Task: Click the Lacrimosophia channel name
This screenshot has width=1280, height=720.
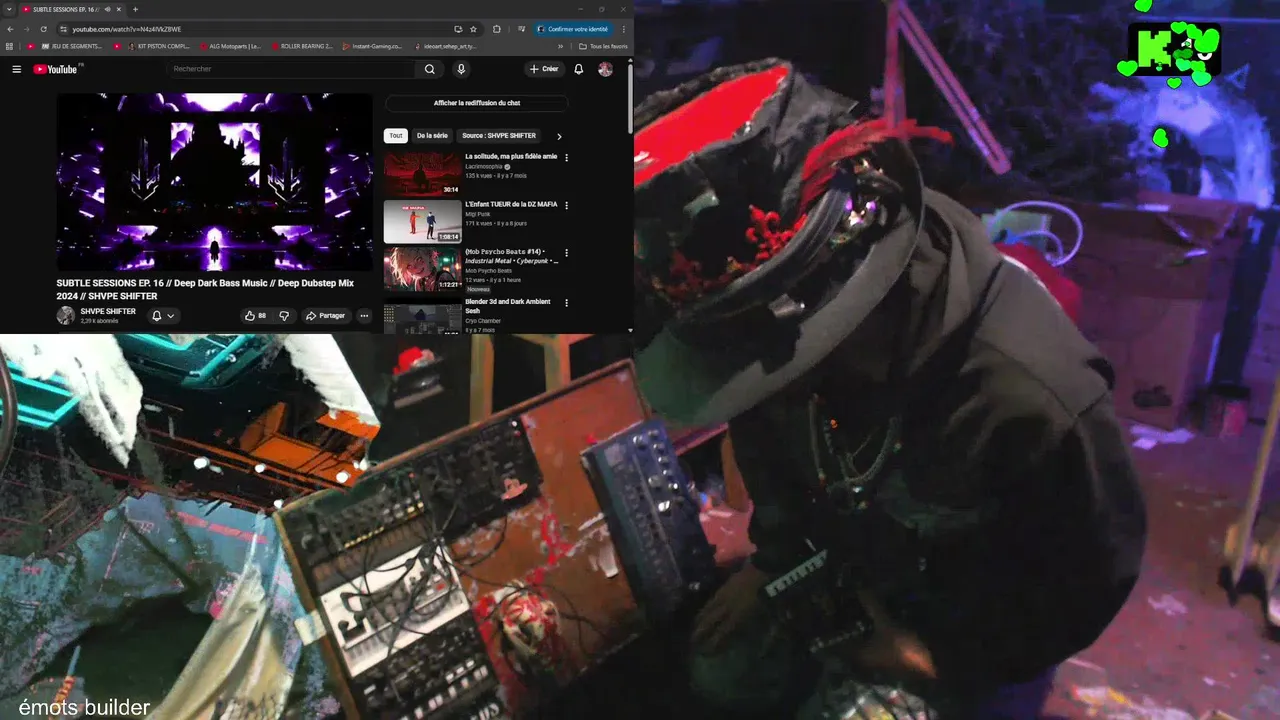Action: tap(485, 166)
